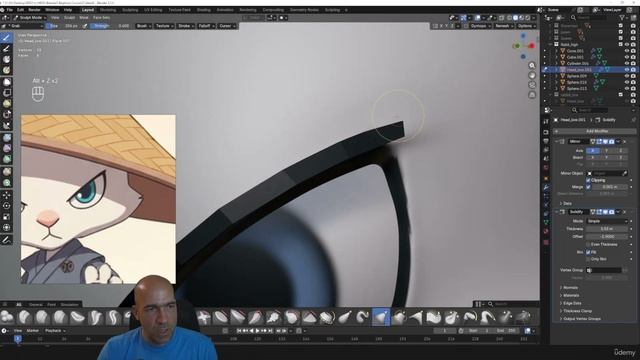640x360 pixels.
Task: Toggle Mirror Bisect Y button
Action: coord(607,157)
